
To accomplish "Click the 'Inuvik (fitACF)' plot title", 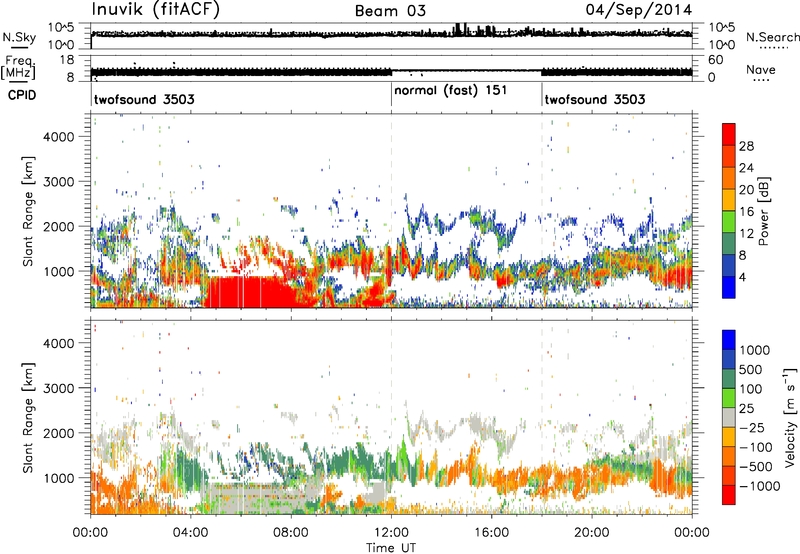I will click(x=155, y=10).
